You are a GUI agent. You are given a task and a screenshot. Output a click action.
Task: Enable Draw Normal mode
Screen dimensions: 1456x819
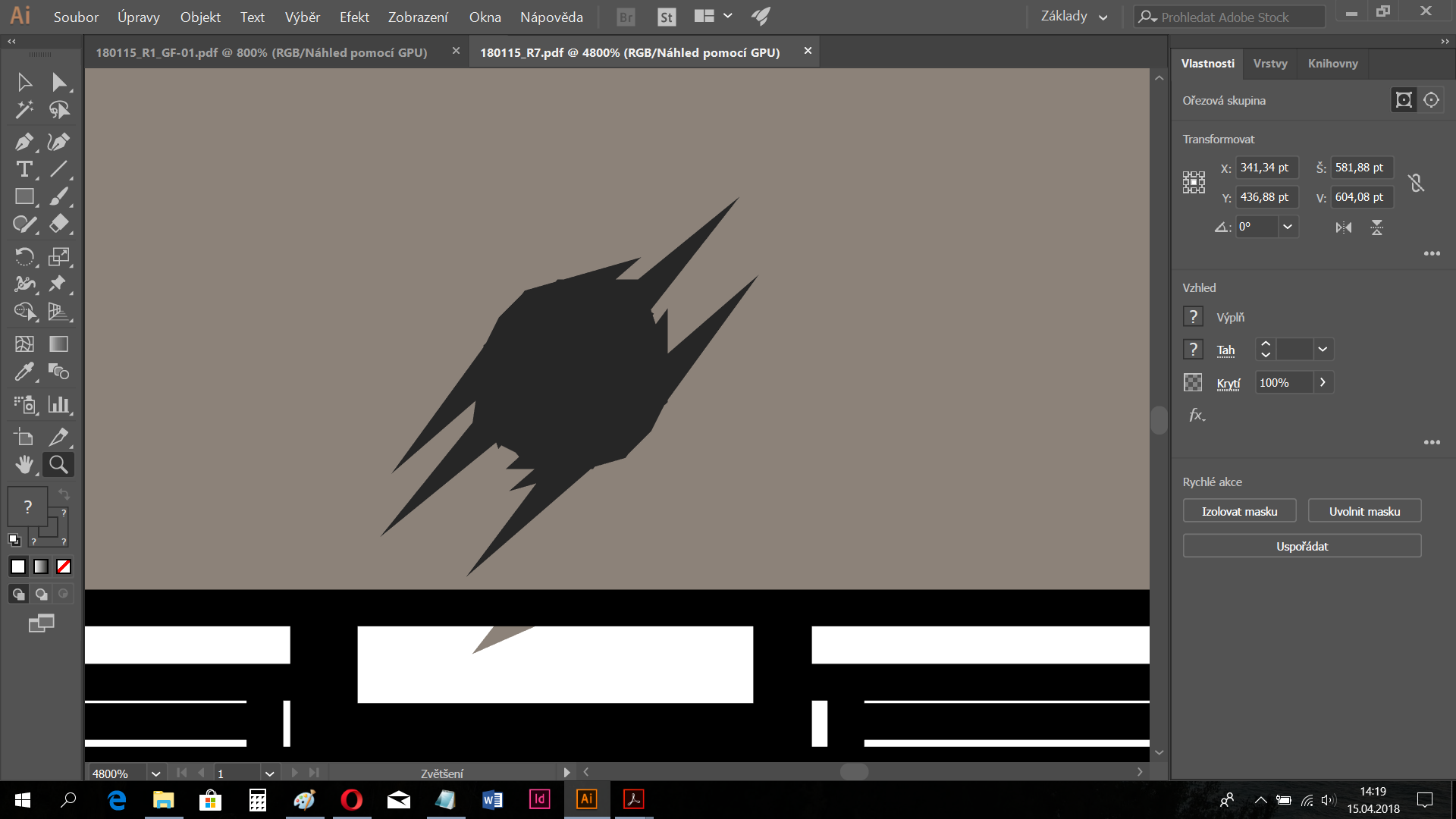[18, 595]
